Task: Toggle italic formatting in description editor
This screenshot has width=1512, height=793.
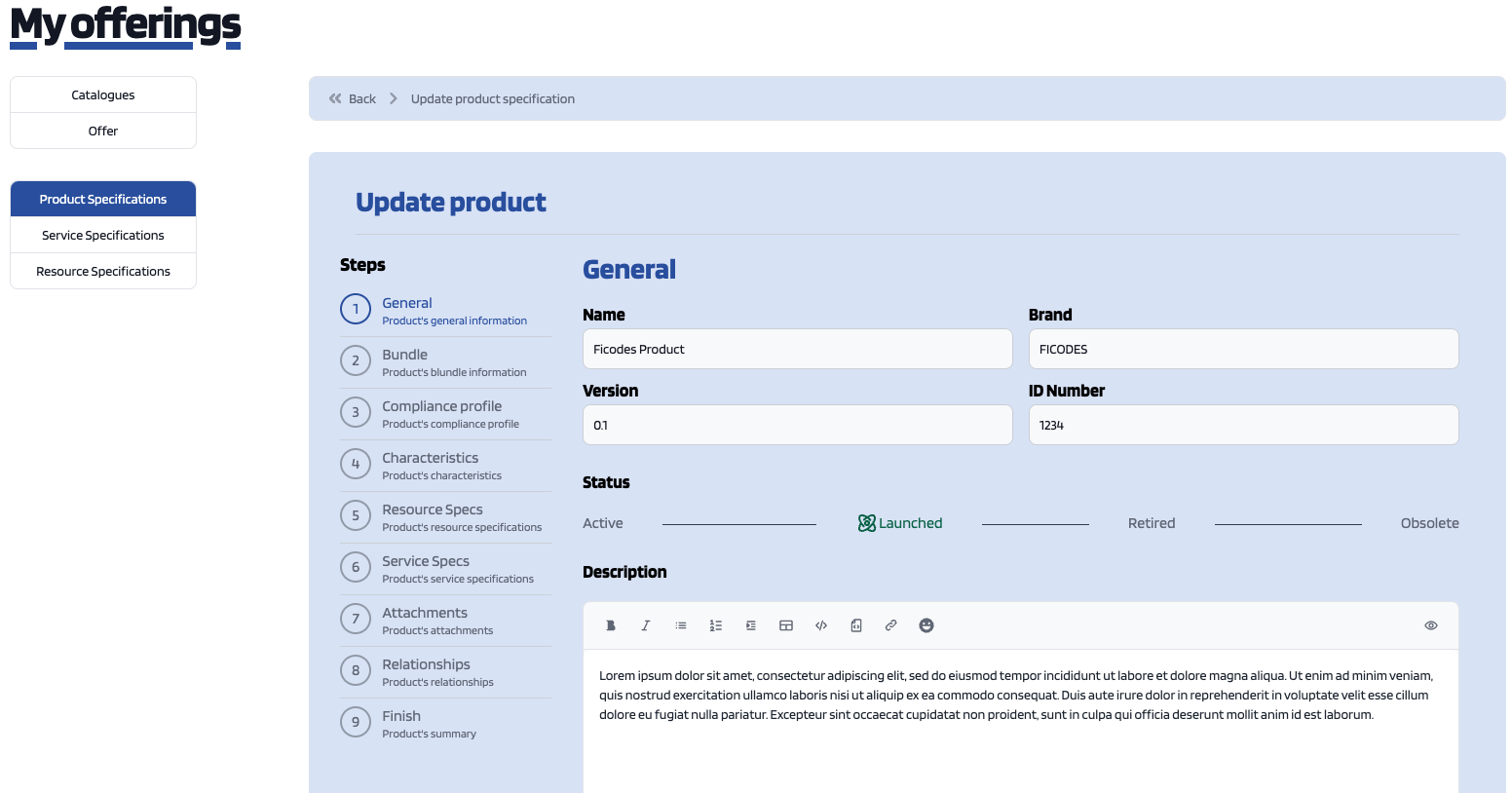Action: (x=645, y=625)
